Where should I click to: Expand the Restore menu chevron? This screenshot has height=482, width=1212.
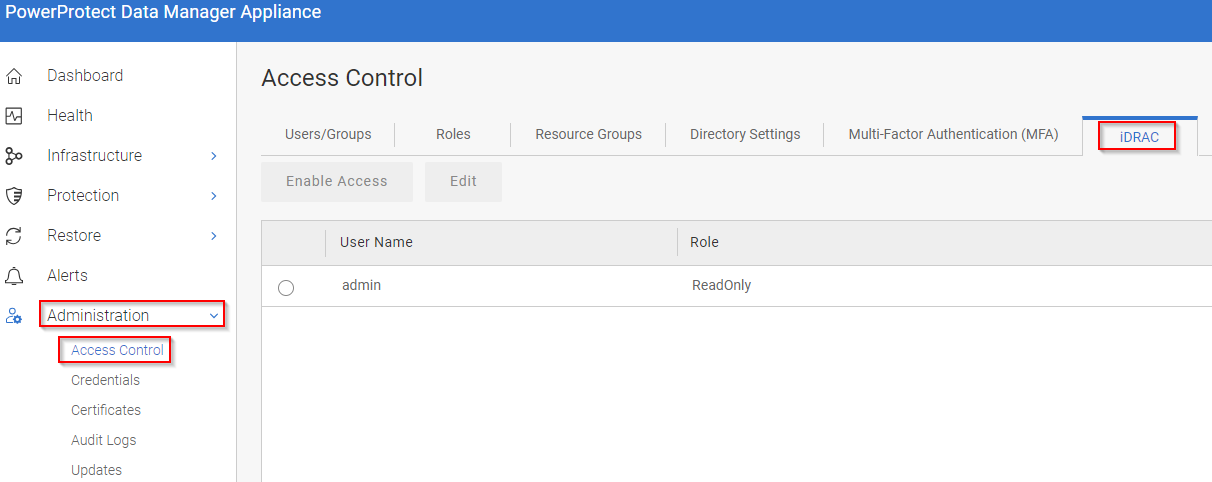[x=214, y=236]
